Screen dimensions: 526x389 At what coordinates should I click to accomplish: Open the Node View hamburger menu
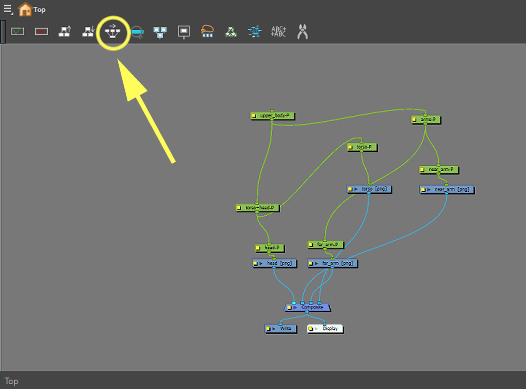[8, 9]
